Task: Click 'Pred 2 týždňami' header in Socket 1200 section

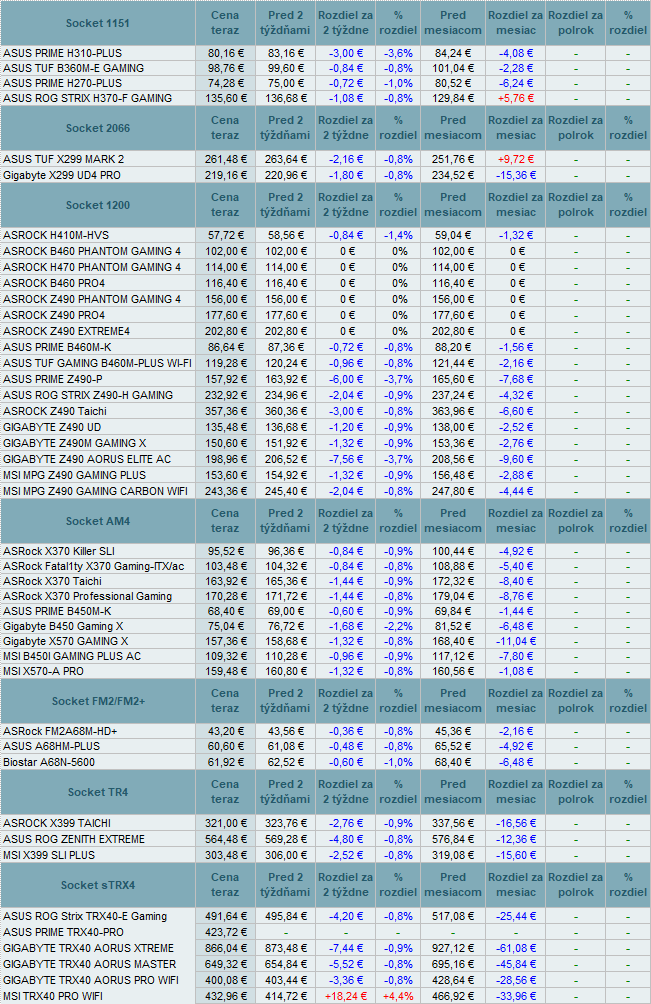Action: click(285, 205)
